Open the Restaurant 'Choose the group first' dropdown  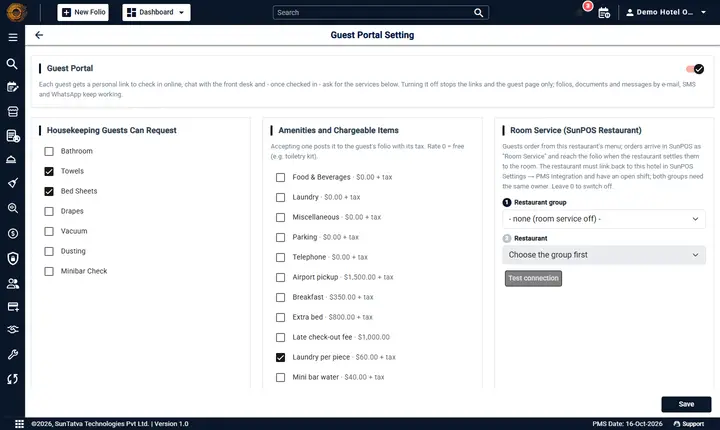[603, 255]
